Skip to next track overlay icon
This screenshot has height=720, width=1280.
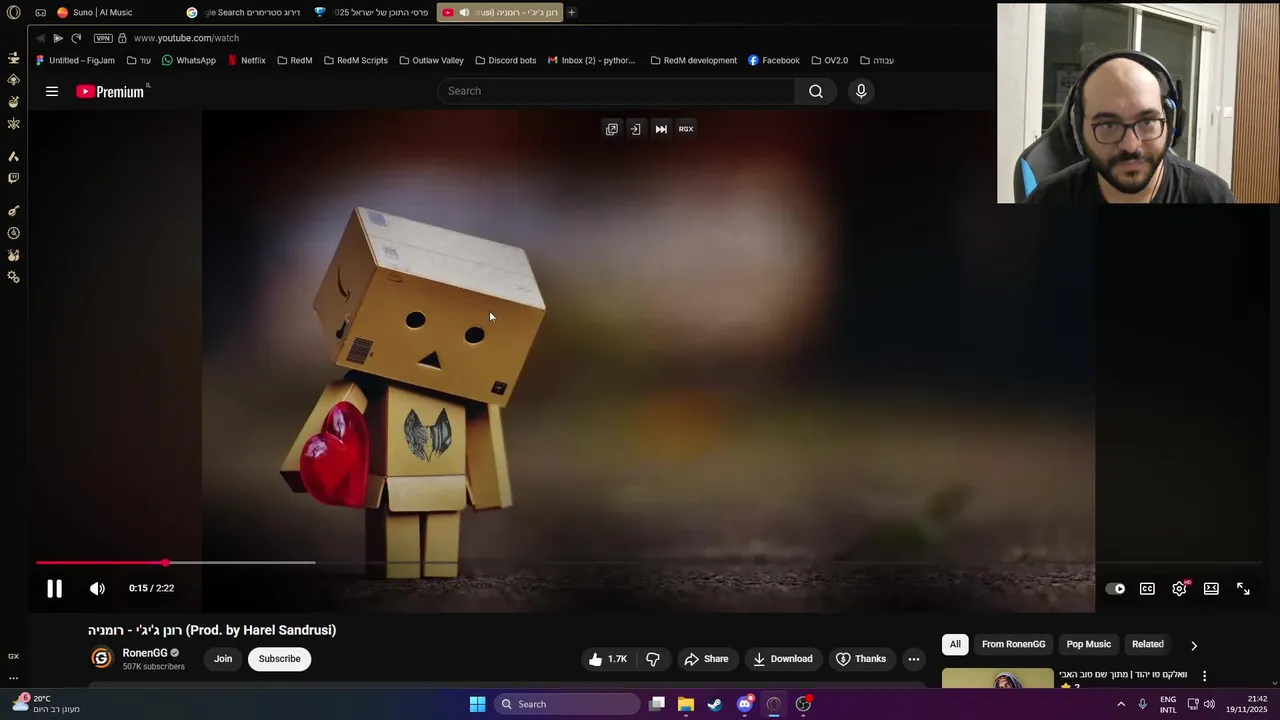[x=661, y=129]
